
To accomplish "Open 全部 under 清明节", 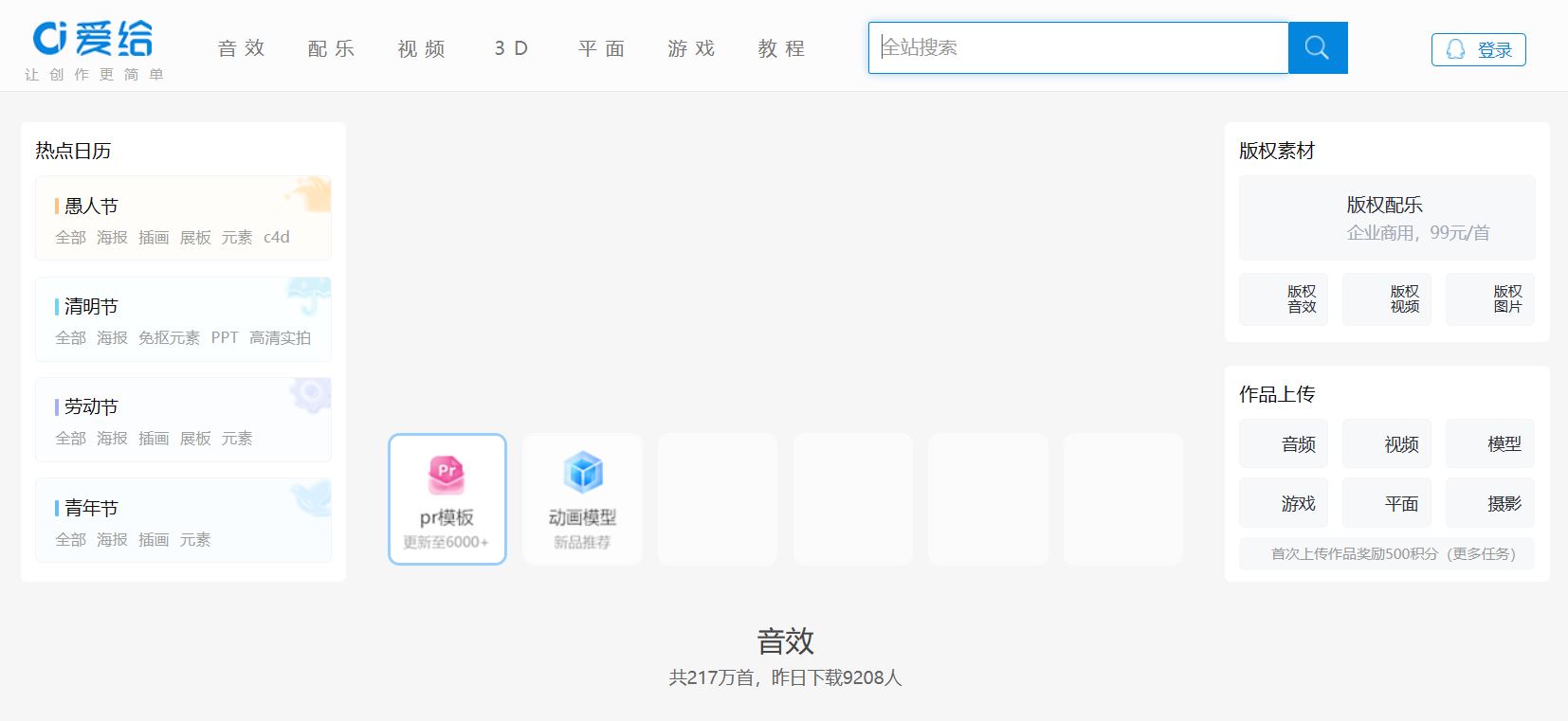I will pos(70,337).
